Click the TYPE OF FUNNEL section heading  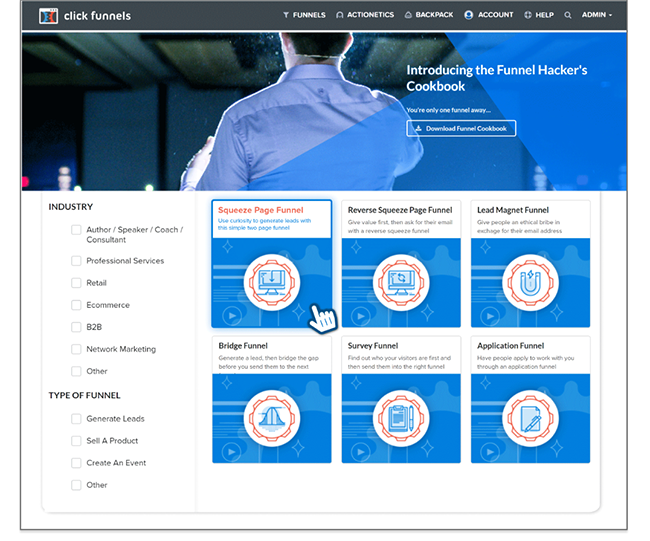(84, 395)
